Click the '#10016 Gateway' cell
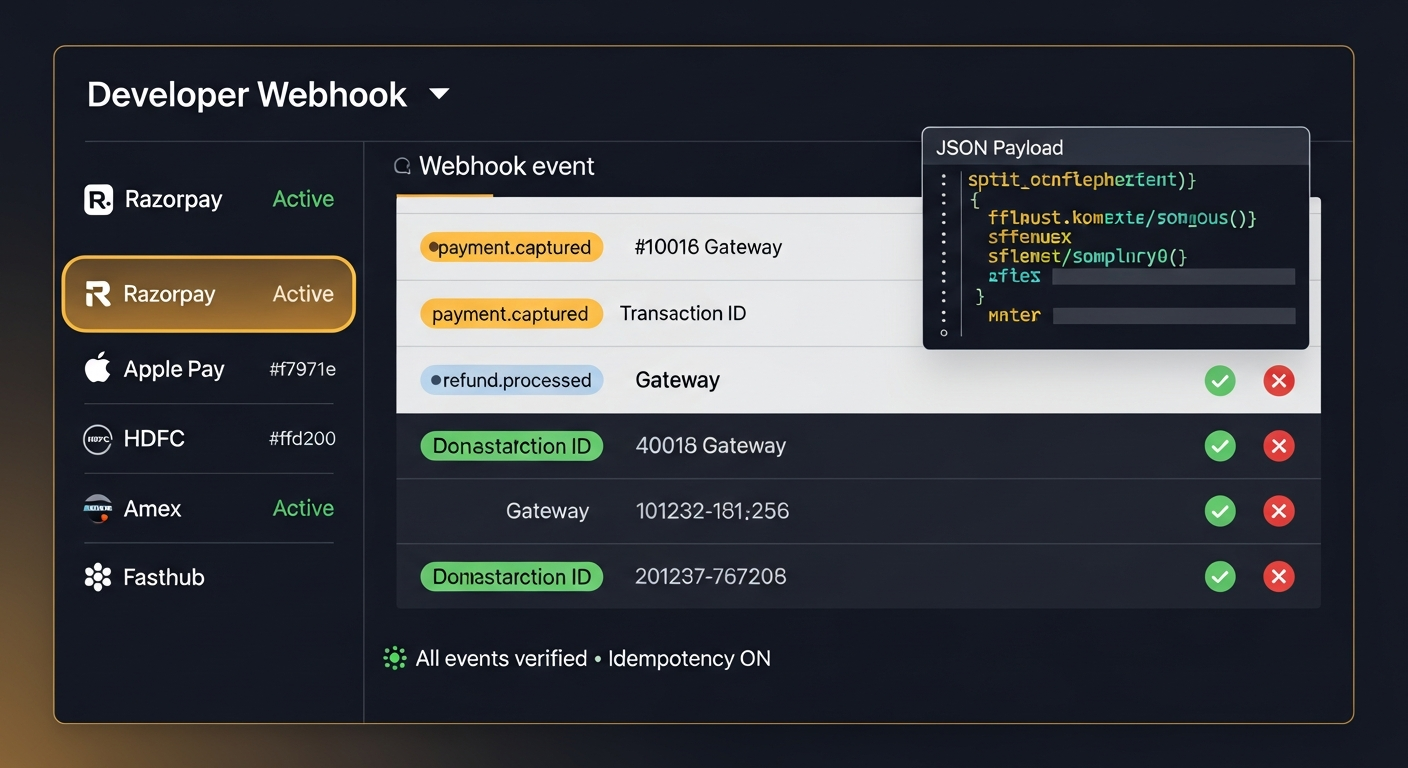Image resolution: width=1408 pixels, height=768 pixels. [708, 247]
